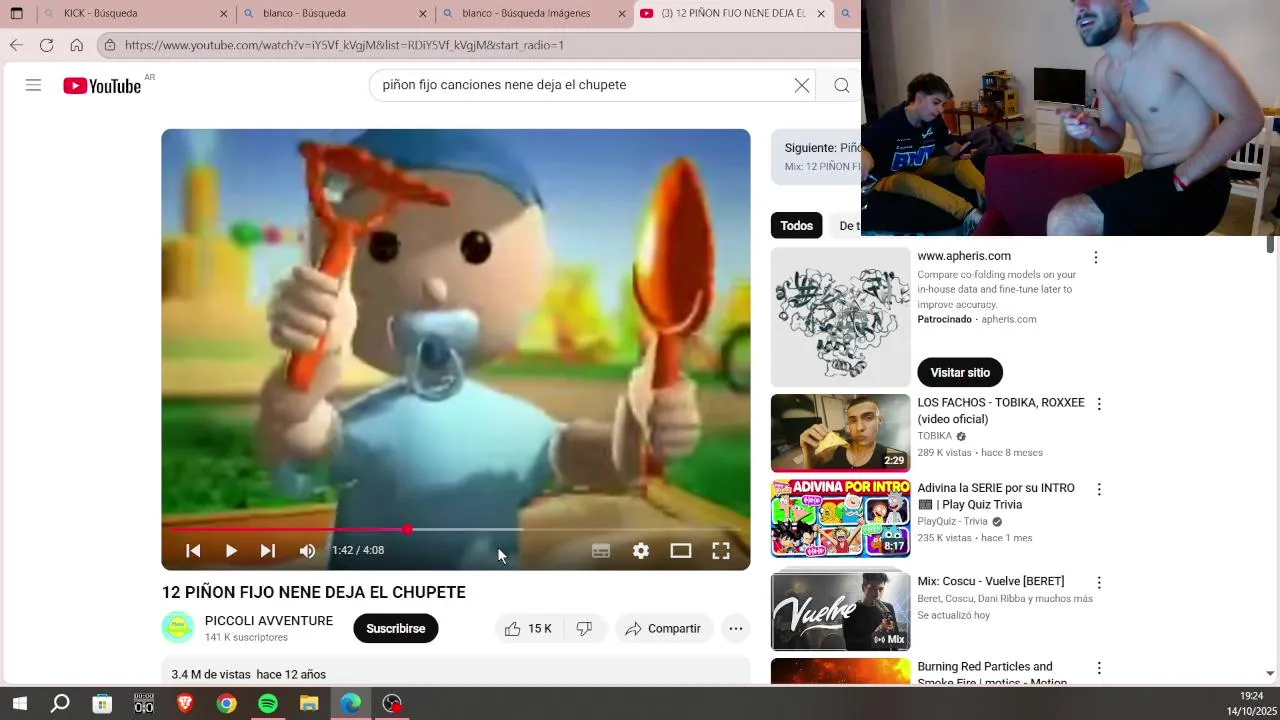Share the video using Compartir button
The image size is (1280, 720).
(663, 628)
